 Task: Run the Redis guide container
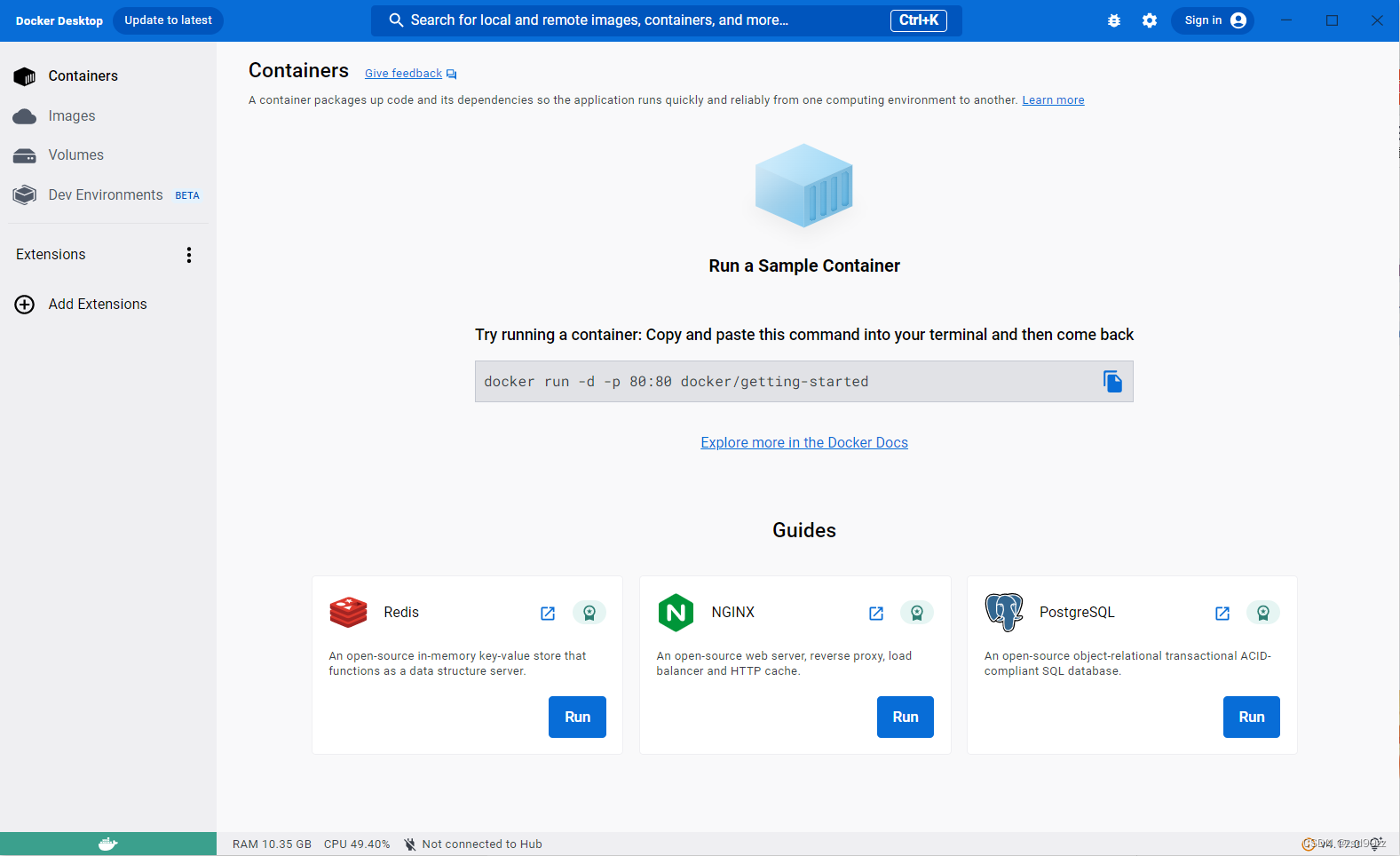[577, 717]
